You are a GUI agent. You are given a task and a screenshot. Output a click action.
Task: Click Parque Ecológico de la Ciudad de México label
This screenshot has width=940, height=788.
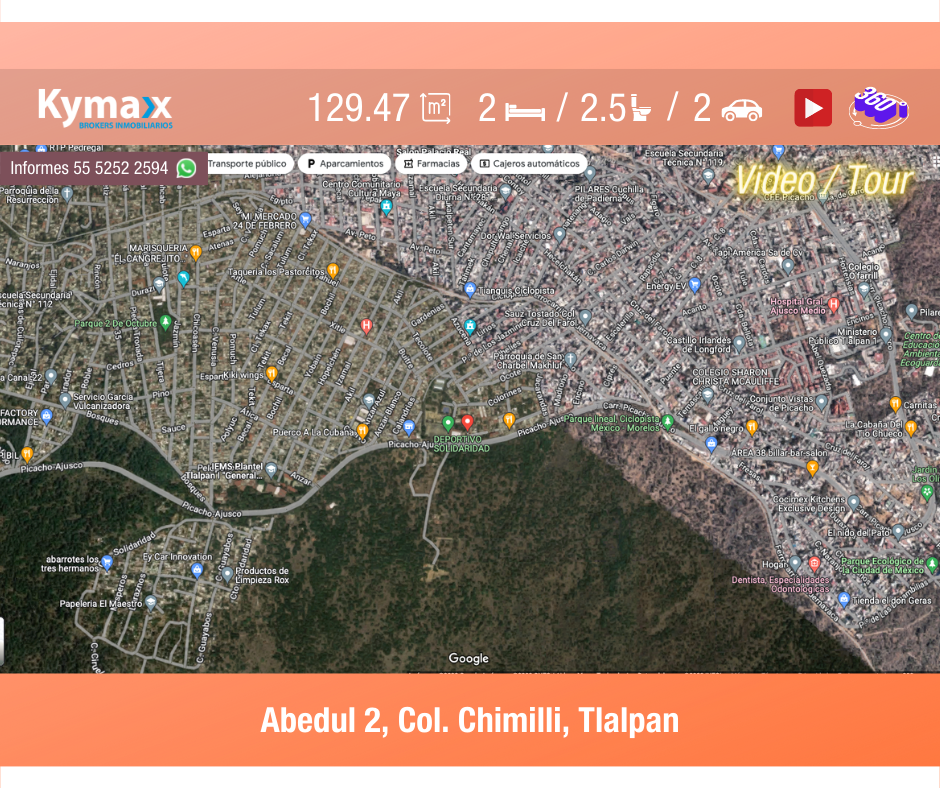[x=882, y=566]
